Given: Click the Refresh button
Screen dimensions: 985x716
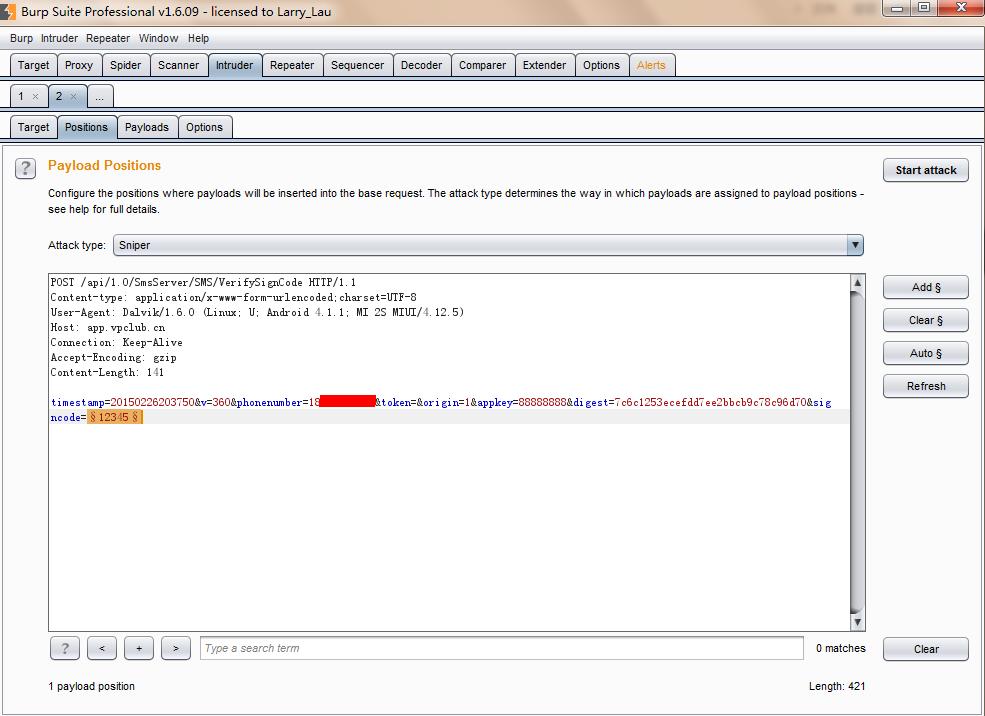Looking at the screenshot, I should tap(925, 386).
